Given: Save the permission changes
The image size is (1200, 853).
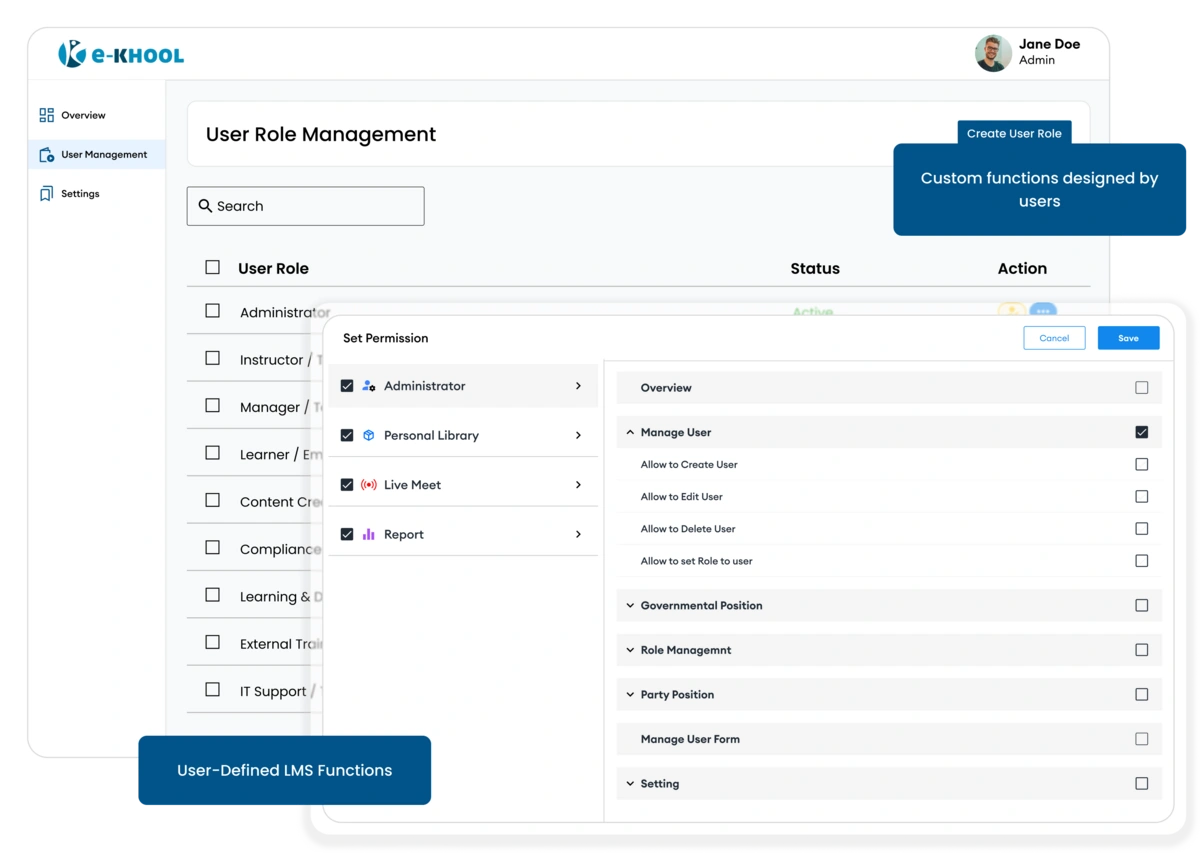Looking at the screenshot, I should pyautogui.click(x=1128, y=338).
